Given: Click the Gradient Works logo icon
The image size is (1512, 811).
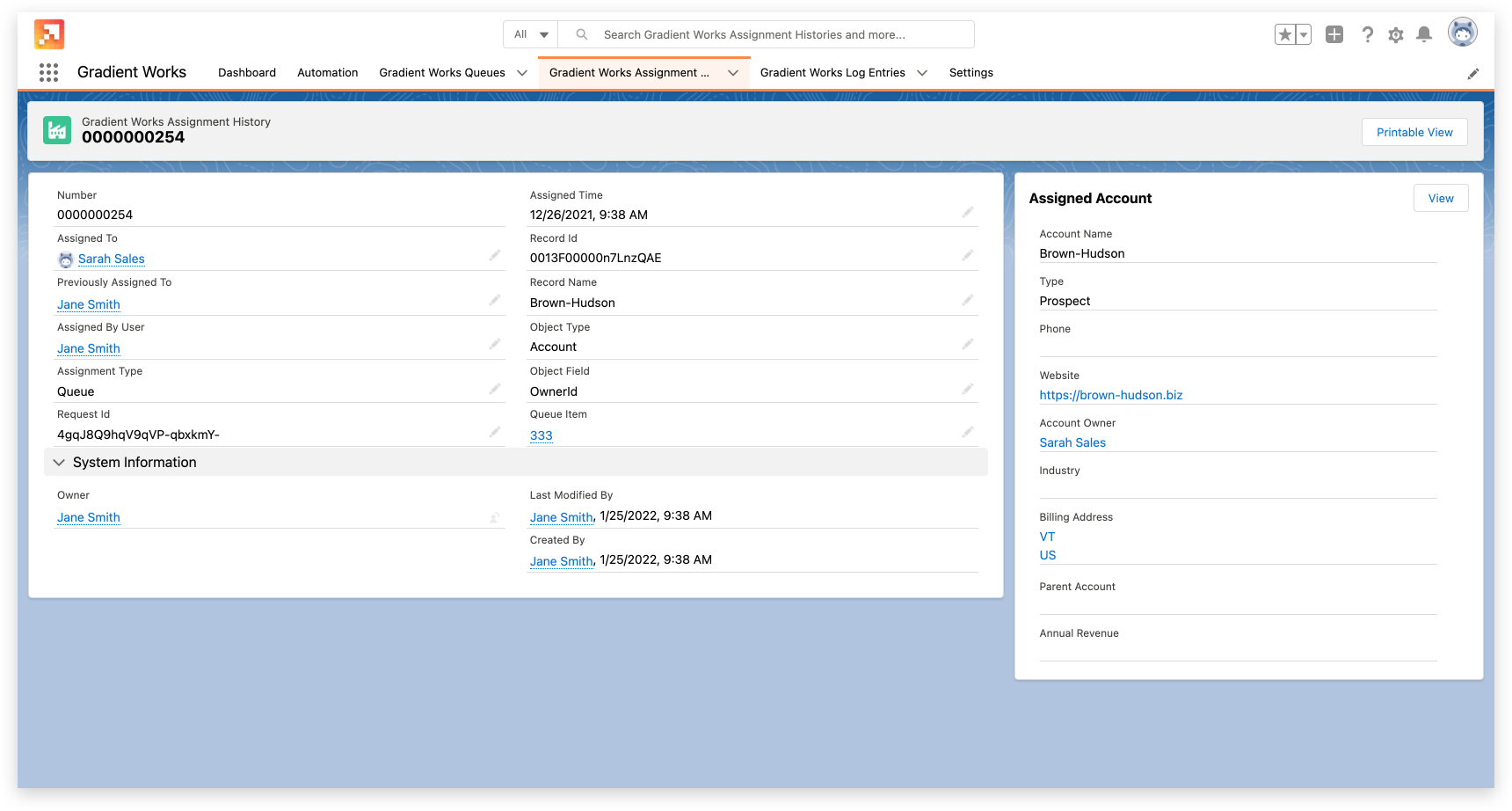Looking at the screenshot, I should tap(49, 34).
